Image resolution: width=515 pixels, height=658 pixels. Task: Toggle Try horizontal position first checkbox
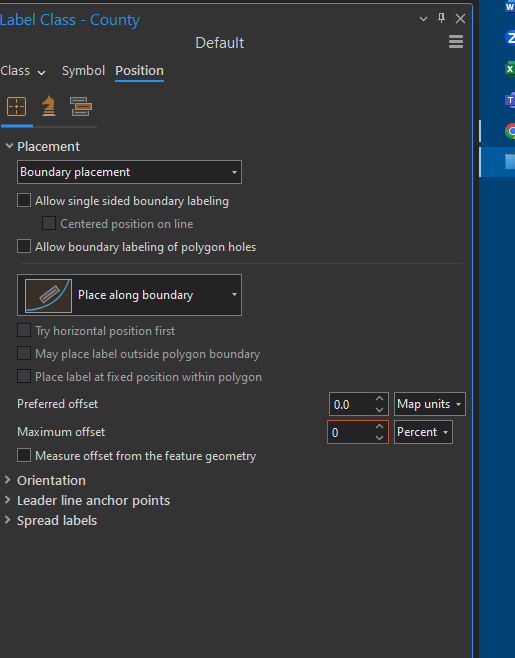(x=24, y=330)
